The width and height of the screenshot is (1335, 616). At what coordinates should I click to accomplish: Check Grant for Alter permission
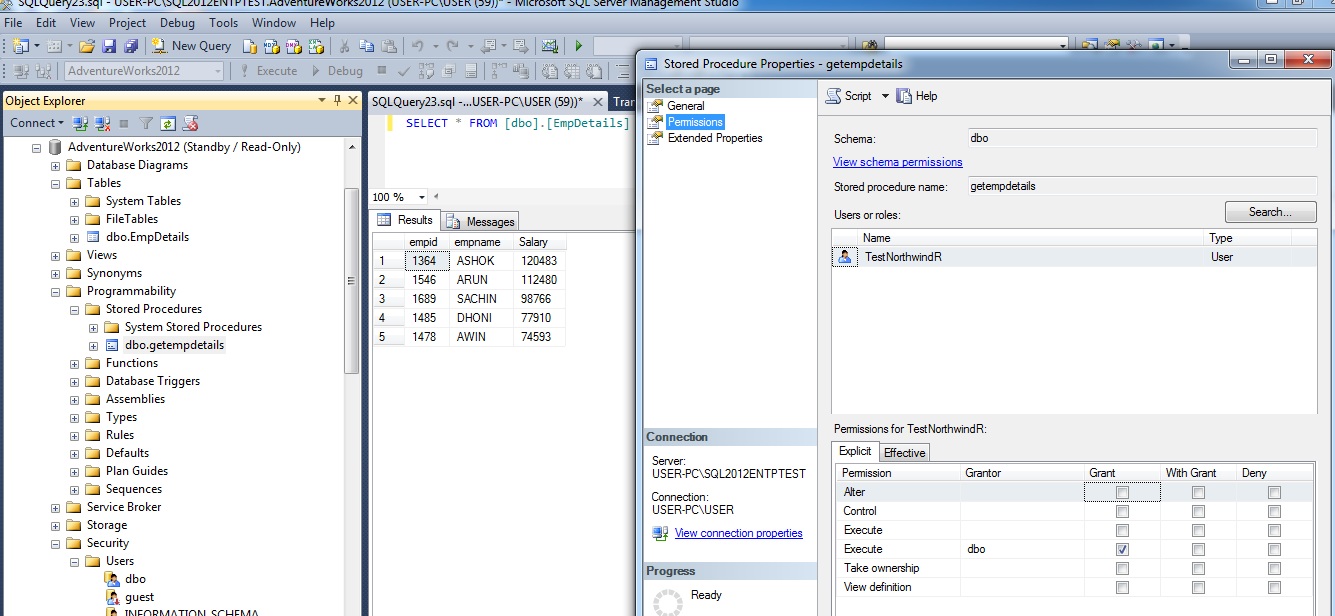coord(1122,492)
